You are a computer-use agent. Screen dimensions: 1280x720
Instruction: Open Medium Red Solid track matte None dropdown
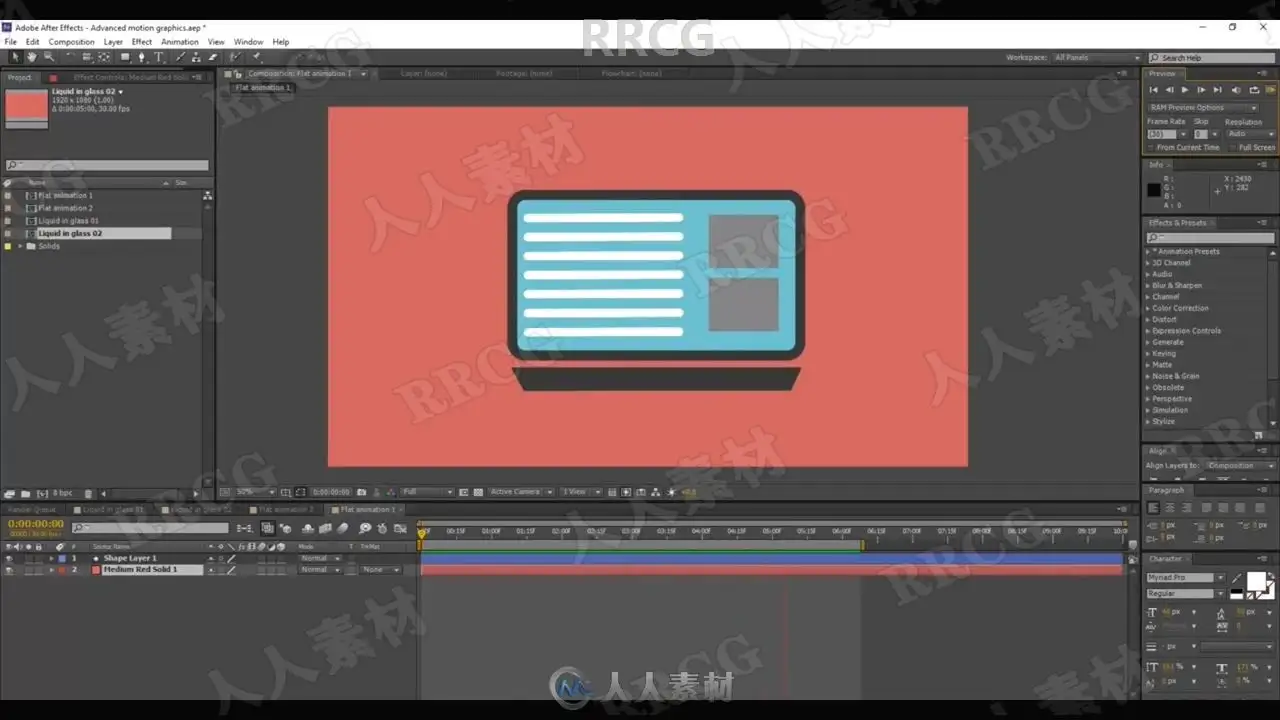tap(380, 570)
